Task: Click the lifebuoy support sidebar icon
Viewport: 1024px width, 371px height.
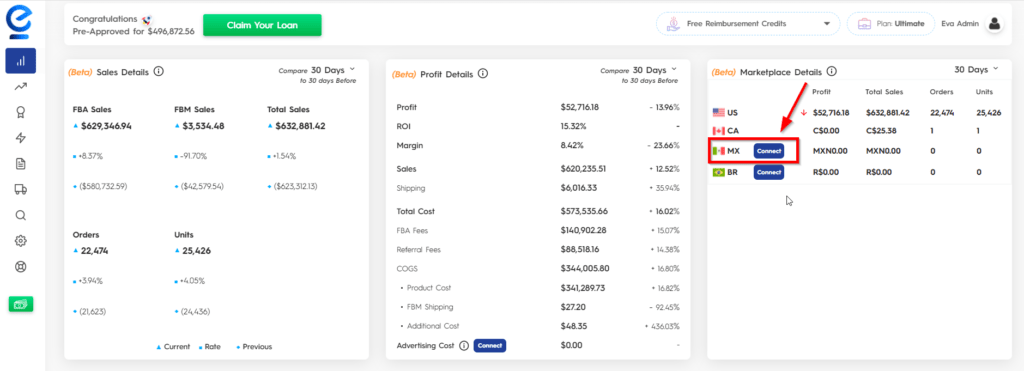Action: pyautogui.click(x=20, y=266)
